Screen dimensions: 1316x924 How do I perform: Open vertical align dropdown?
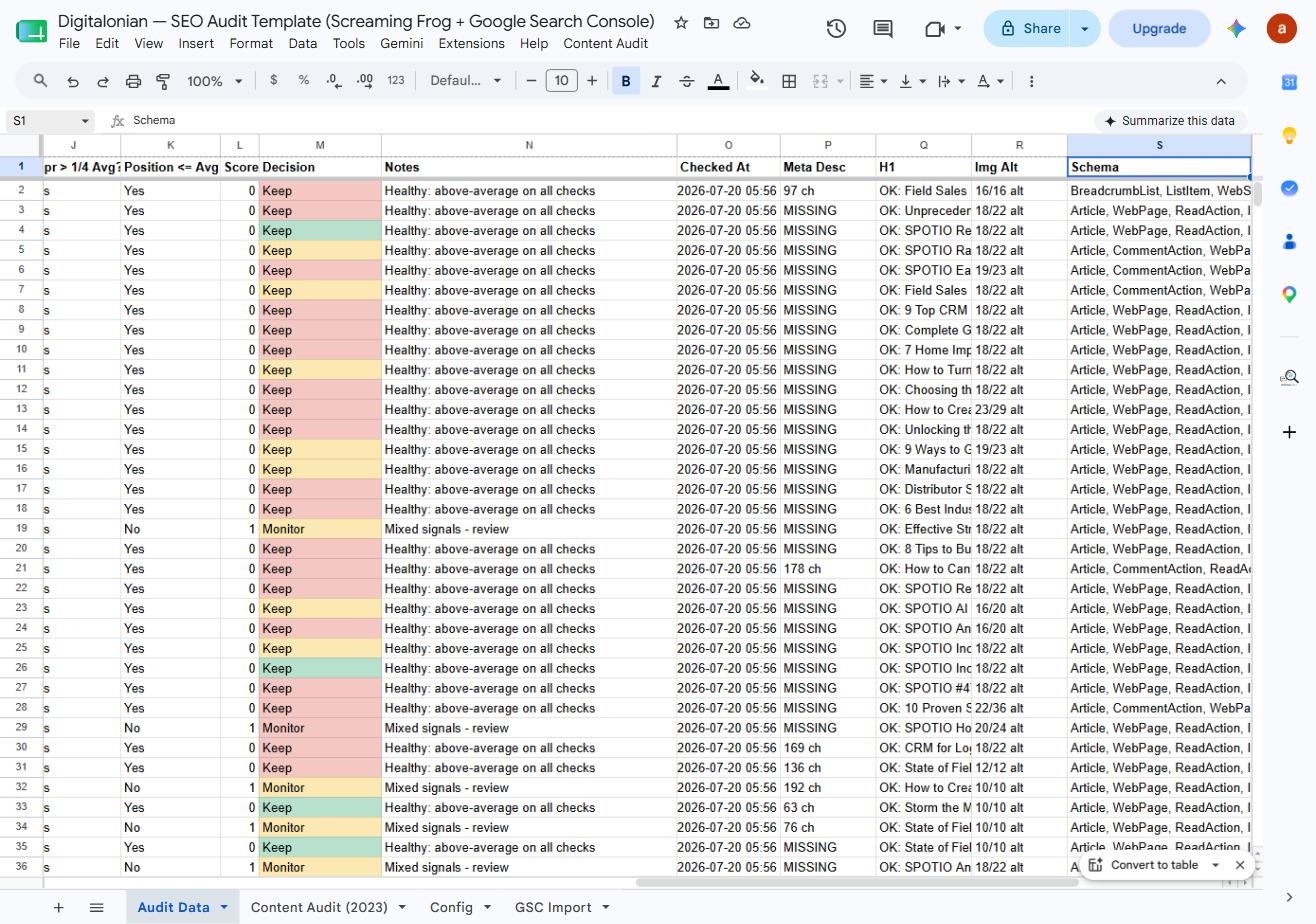pyautogui.click(x=912, y=81)
